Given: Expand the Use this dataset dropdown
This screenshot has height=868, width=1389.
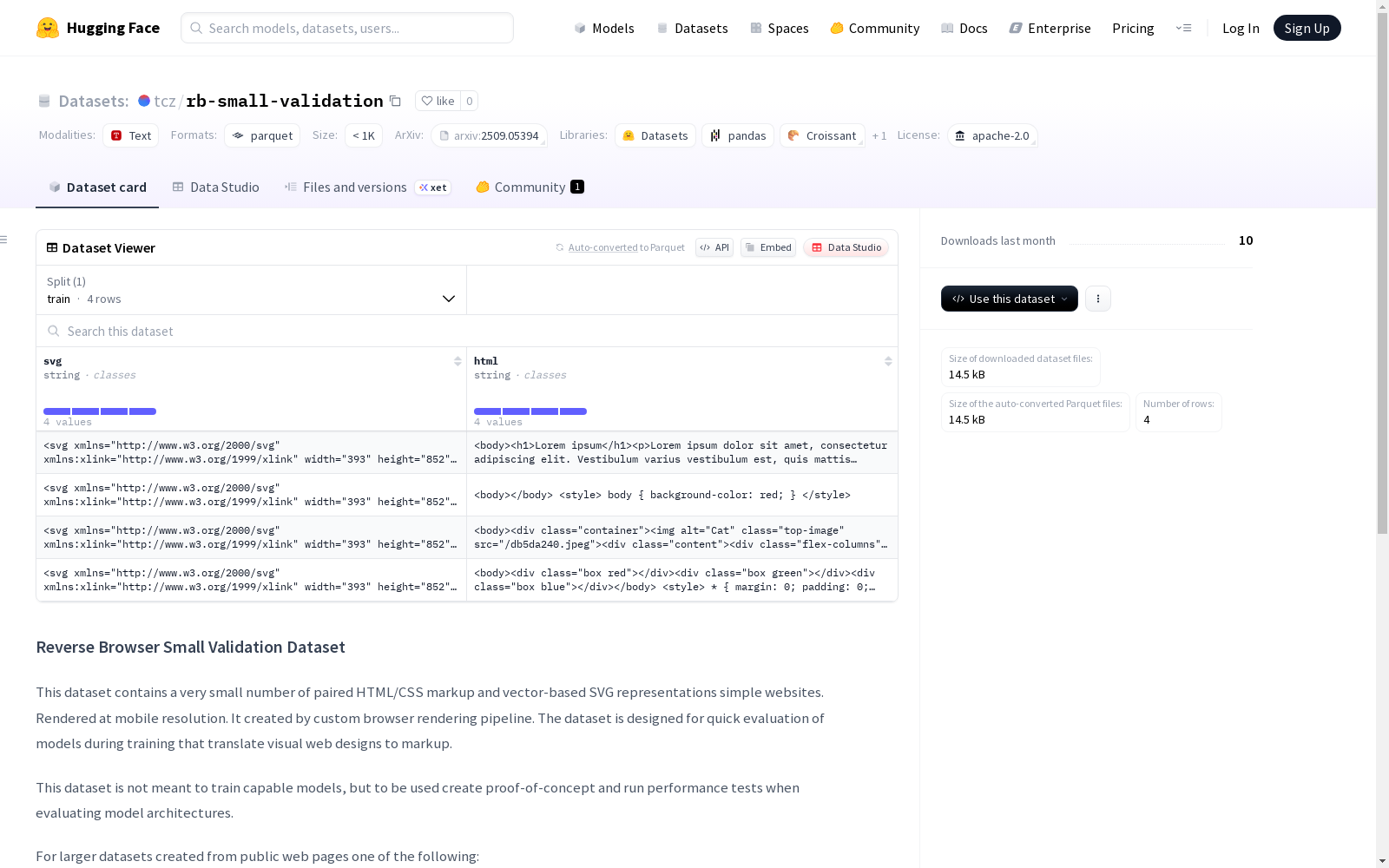Looking at the screenshot, I should (1010, 299).
